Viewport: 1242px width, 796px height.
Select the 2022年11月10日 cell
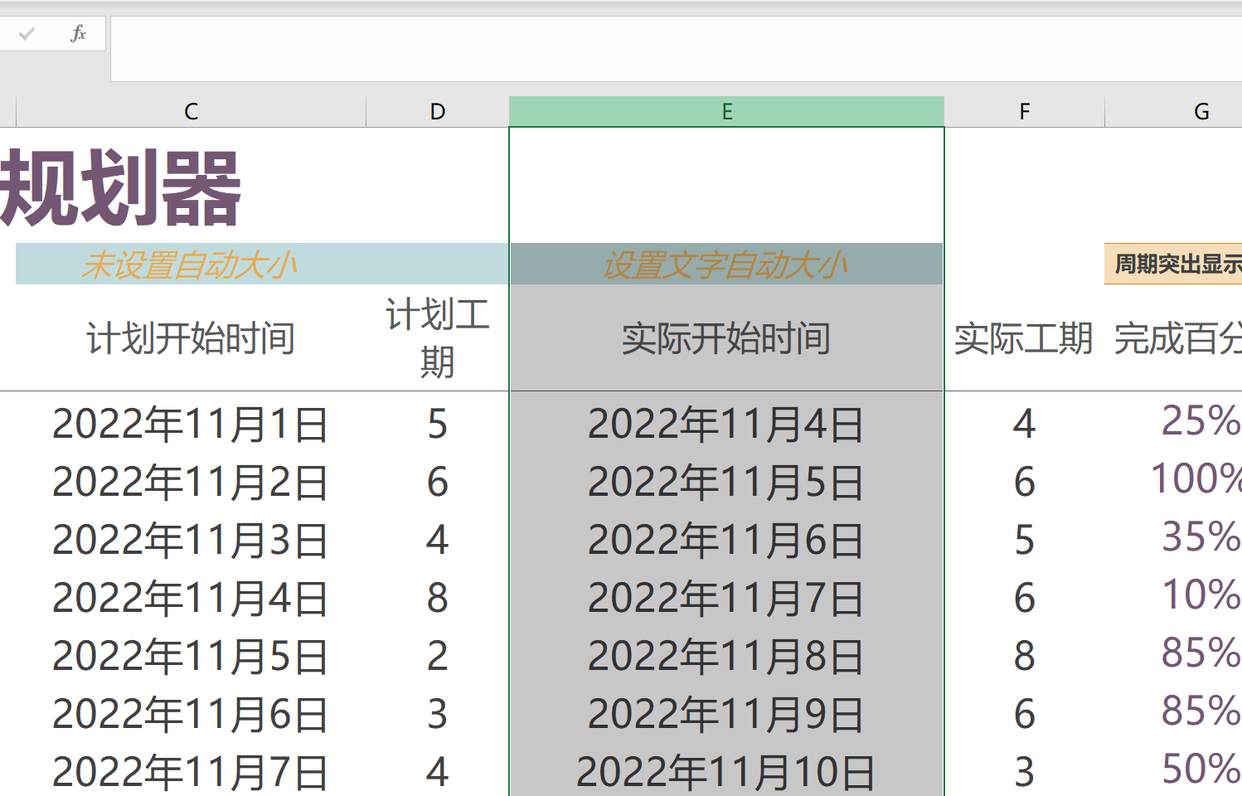726,770
